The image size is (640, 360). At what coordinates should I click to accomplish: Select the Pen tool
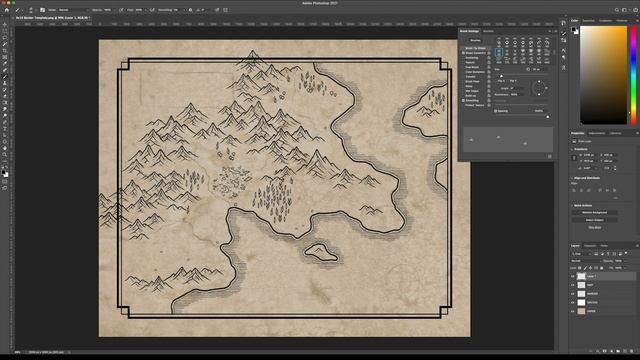5,122
